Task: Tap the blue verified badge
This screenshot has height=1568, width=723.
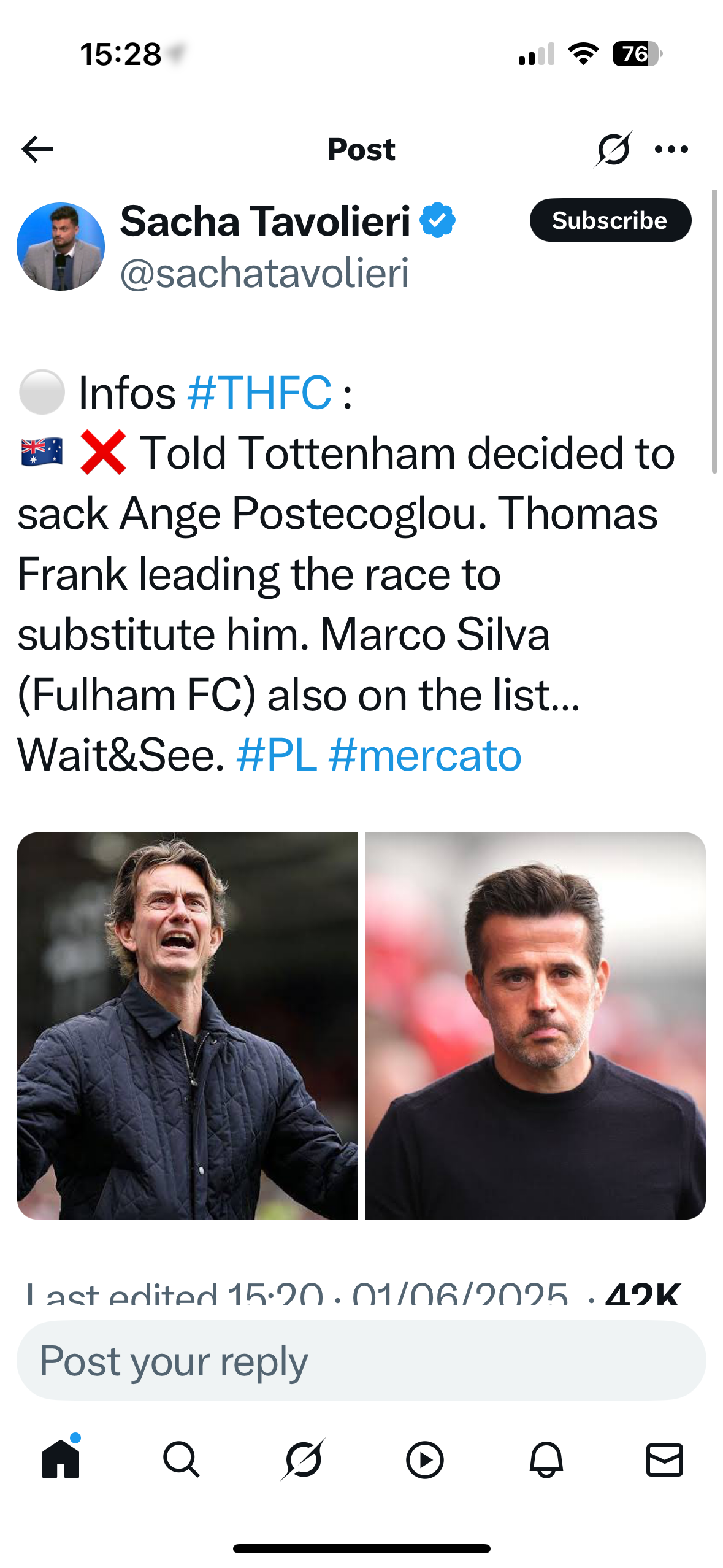Action: pos(437,221)
